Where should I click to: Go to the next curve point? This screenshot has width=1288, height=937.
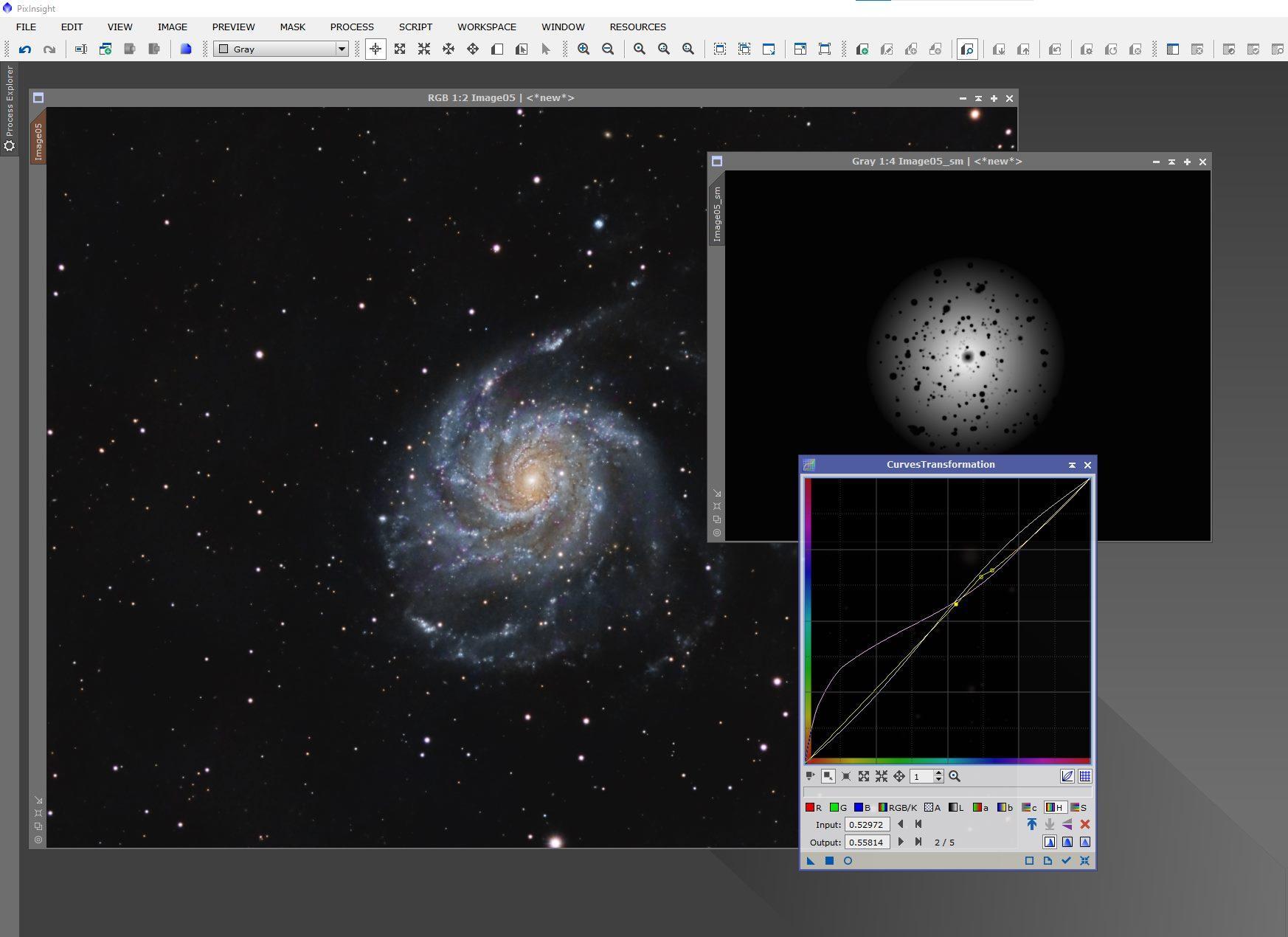901,842
